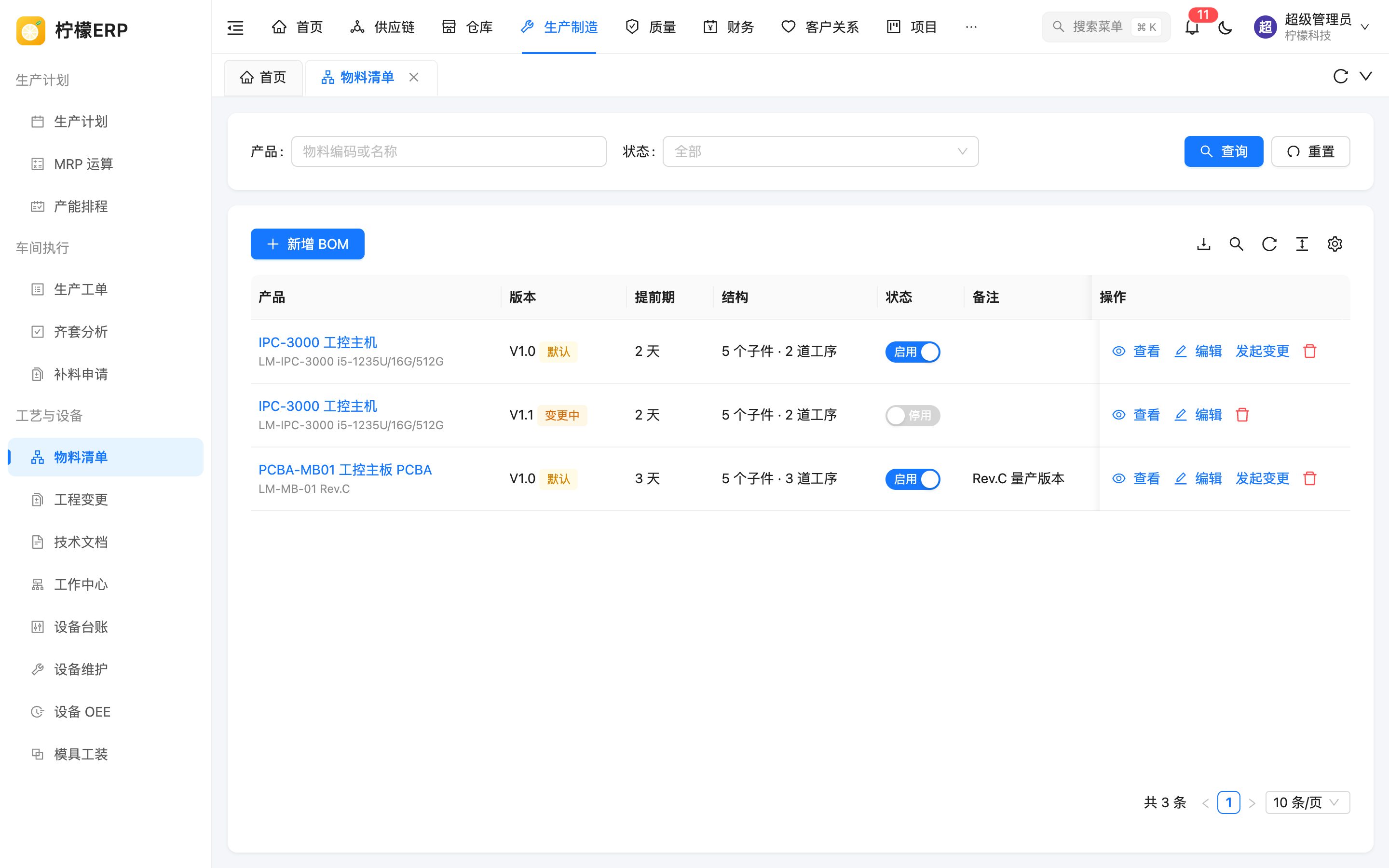The height and width of the screenshot is (868, 1389).
Task: Open 设备台账 in the sidebar
Action: coord(106,627)
